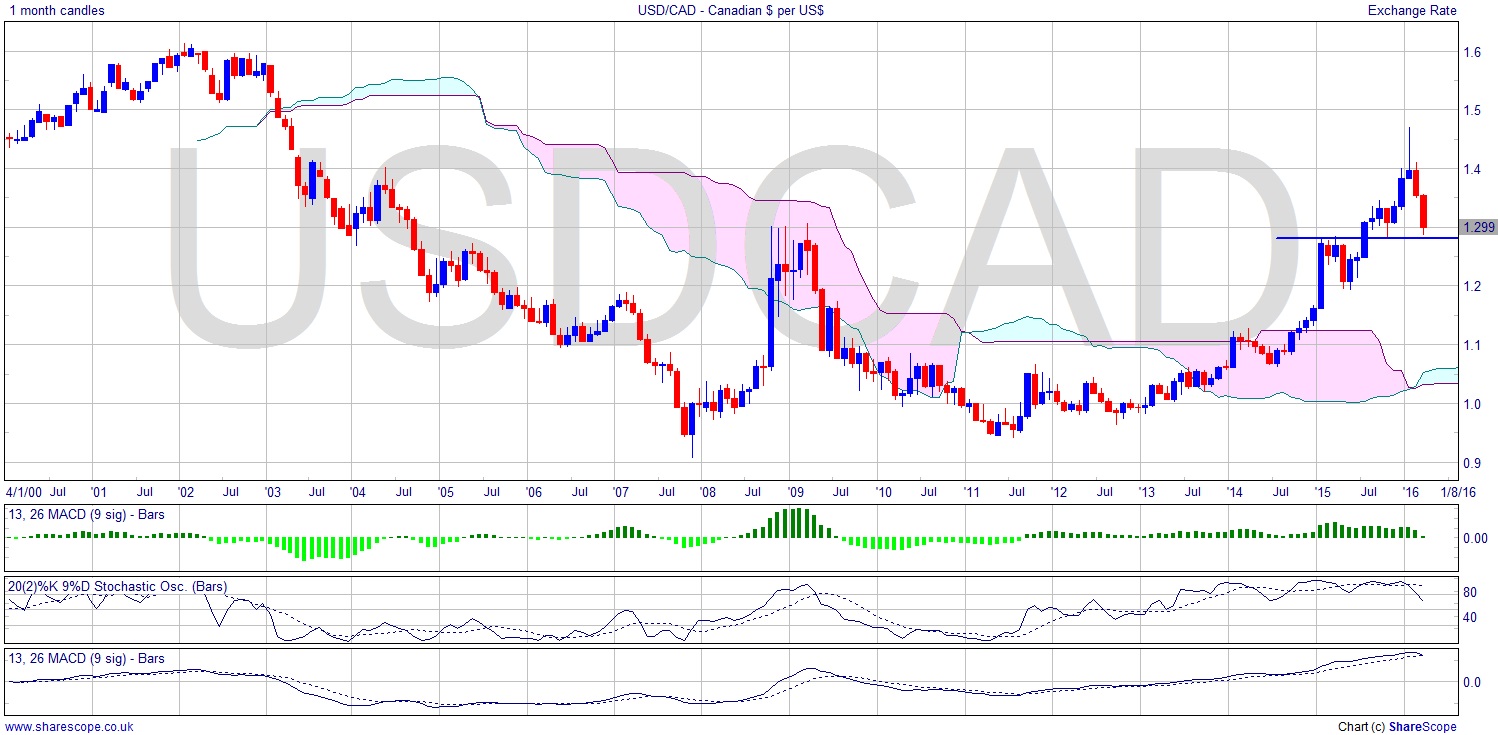Click the www.sharescope.co.uk link
1498x735 pixels.
coord(69,727)
